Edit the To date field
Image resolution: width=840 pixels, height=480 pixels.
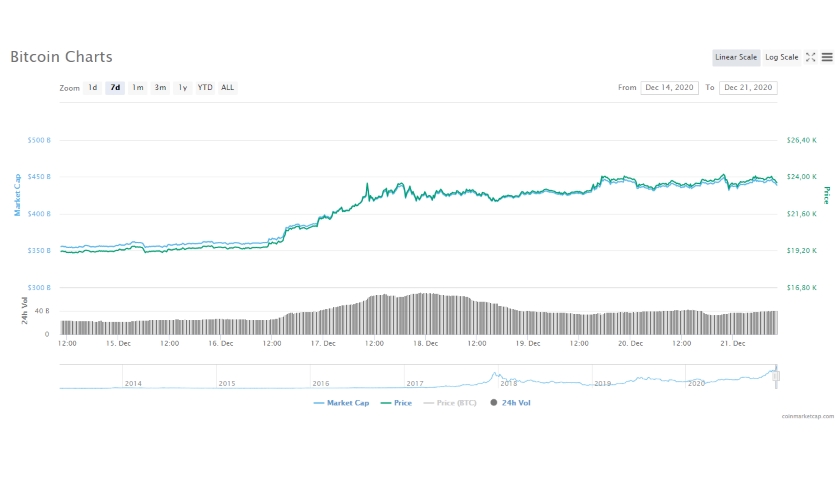pyautogui.click(x=748, y=88)
